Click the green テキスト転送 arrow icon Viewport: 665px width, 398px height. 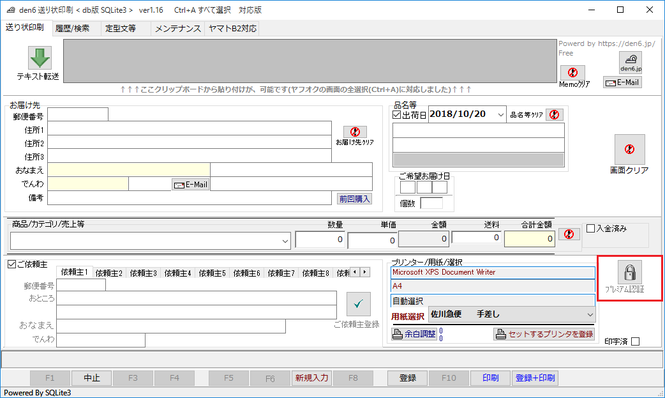40,58
